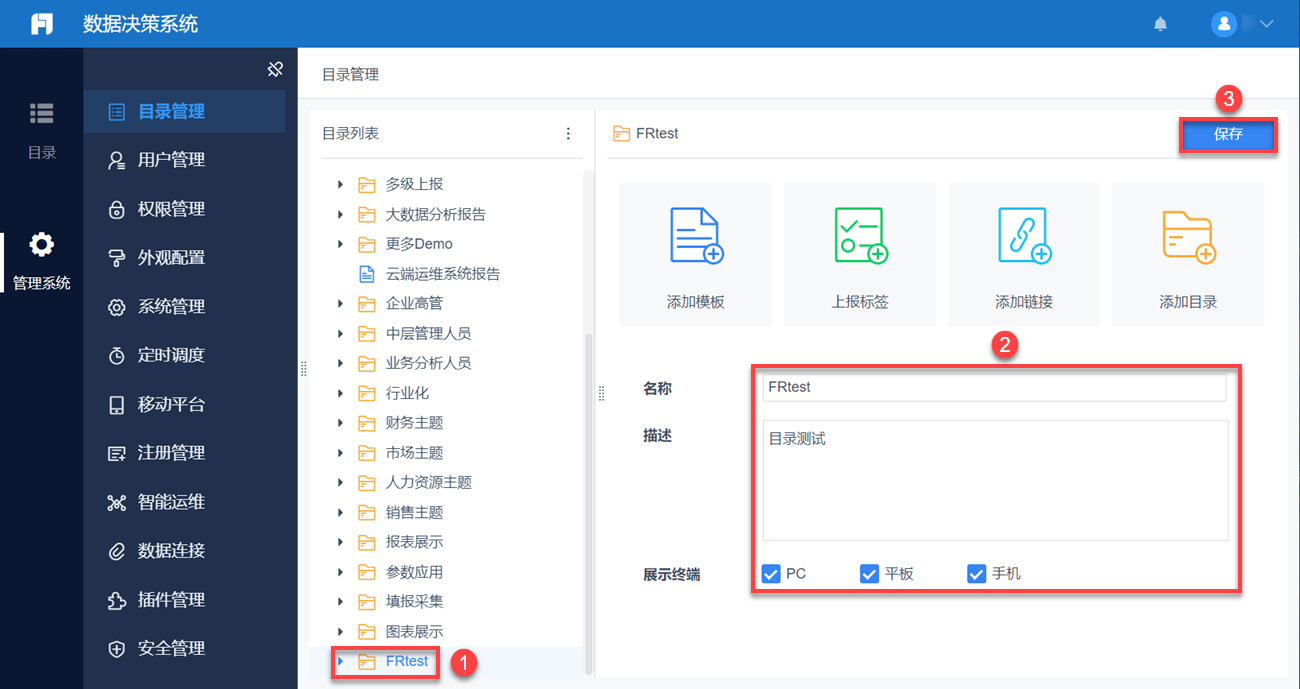The width and height of the screenshot is (1300, 689).
Task: Expand the 企业高管 folder arrow
Action: tap(340, 303)
